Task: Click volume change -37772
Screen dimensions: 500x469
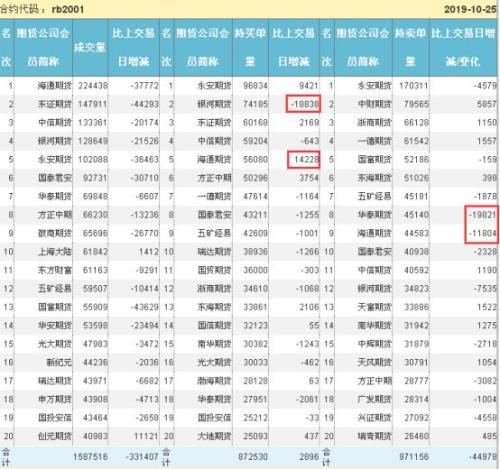Action: (144, 86)
